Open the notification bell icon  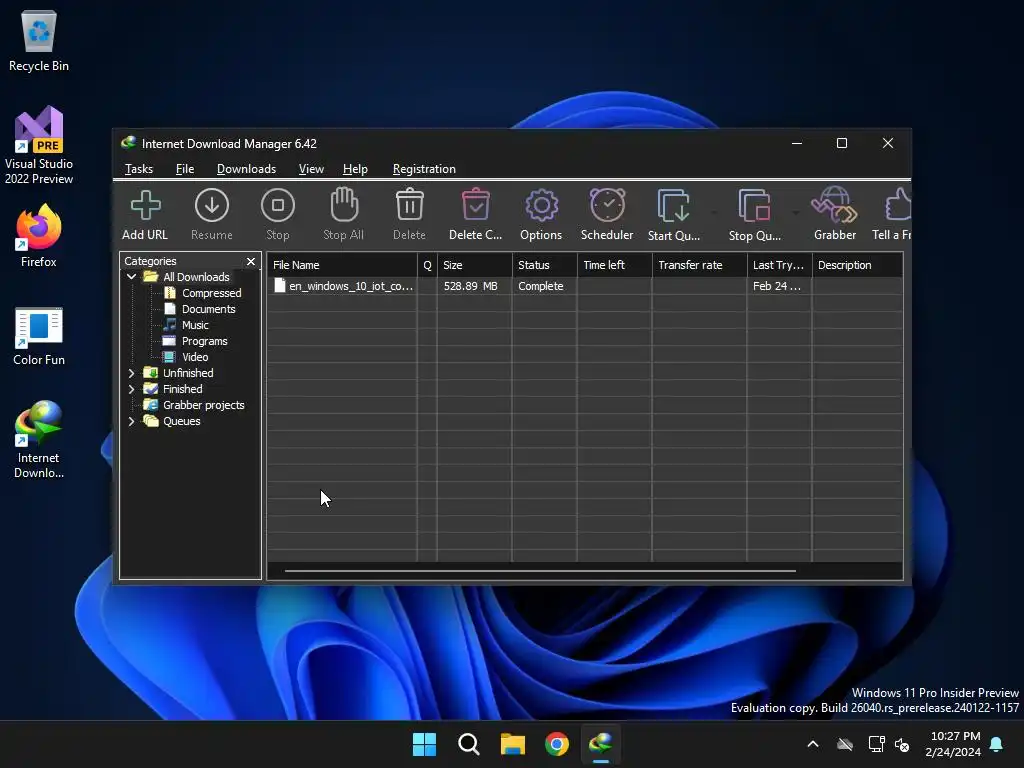pos(997,744)
